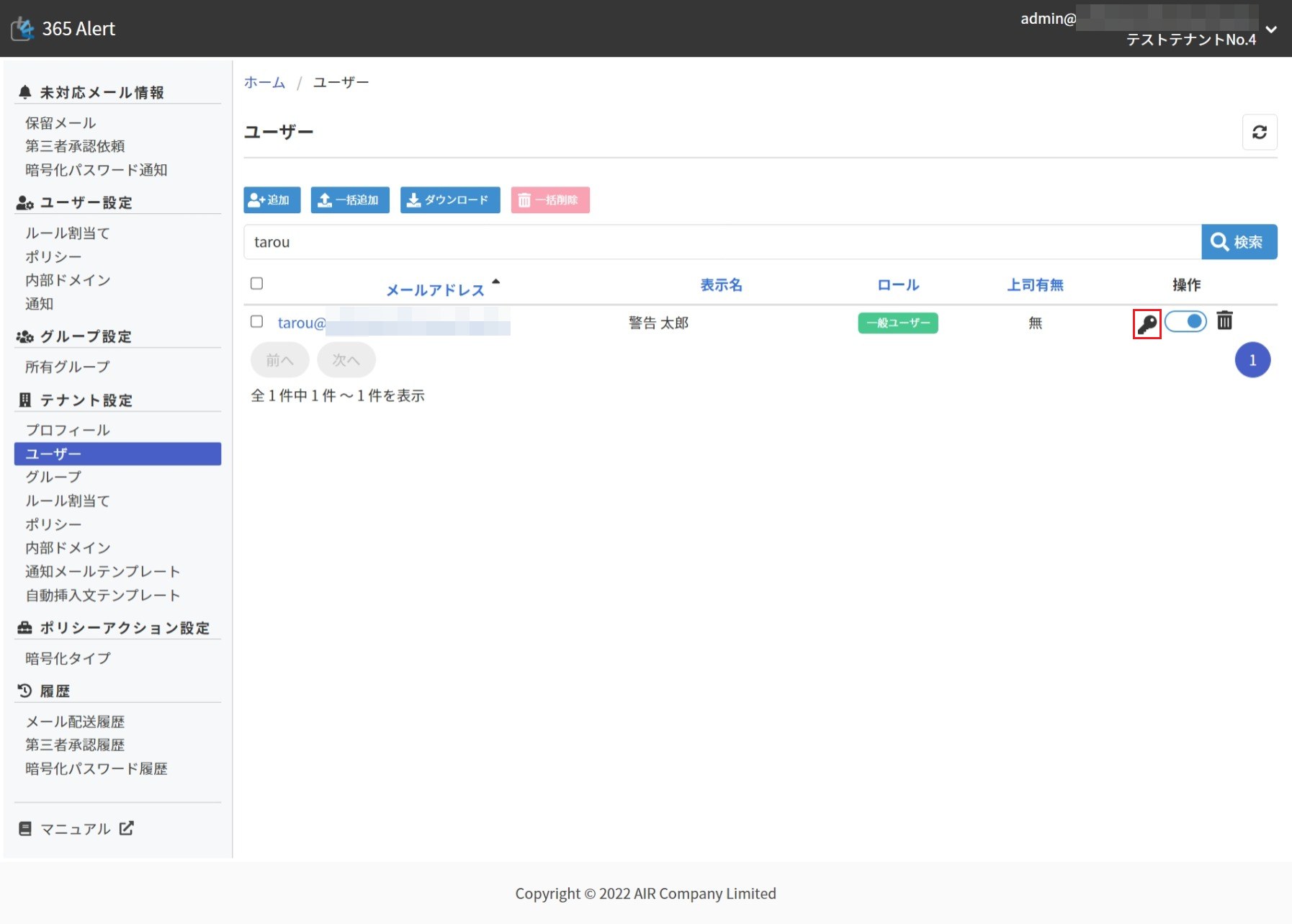Open メール配送履歴 in the sidebar
1292x924 pixels.
(x=75, y=722)
